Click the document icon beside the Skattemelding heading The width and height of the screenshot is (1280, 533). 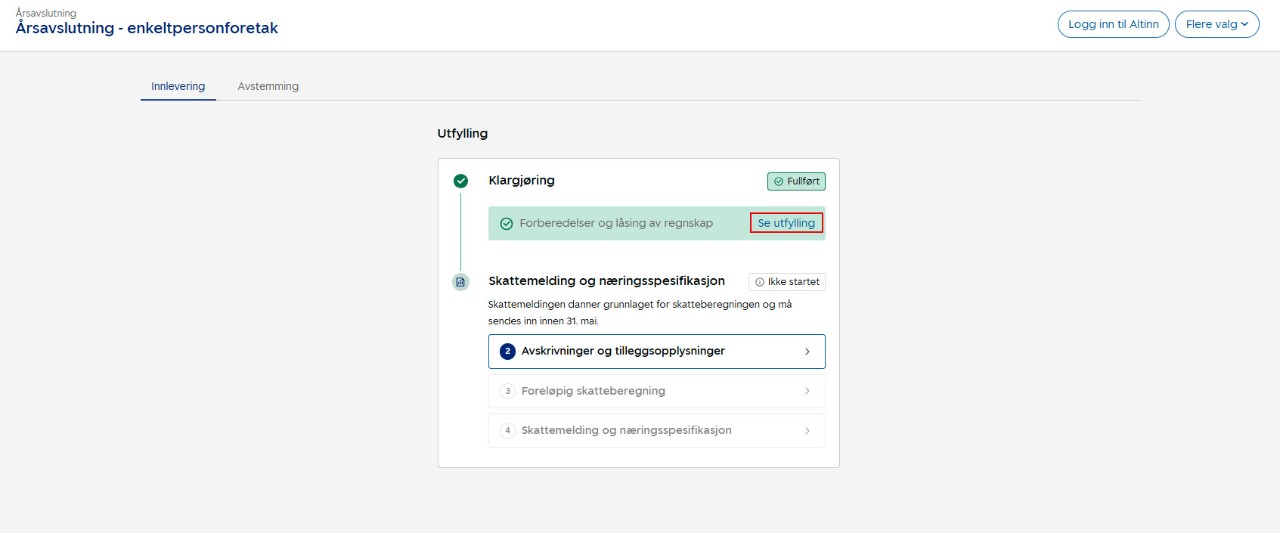click(x=460, y=282)
